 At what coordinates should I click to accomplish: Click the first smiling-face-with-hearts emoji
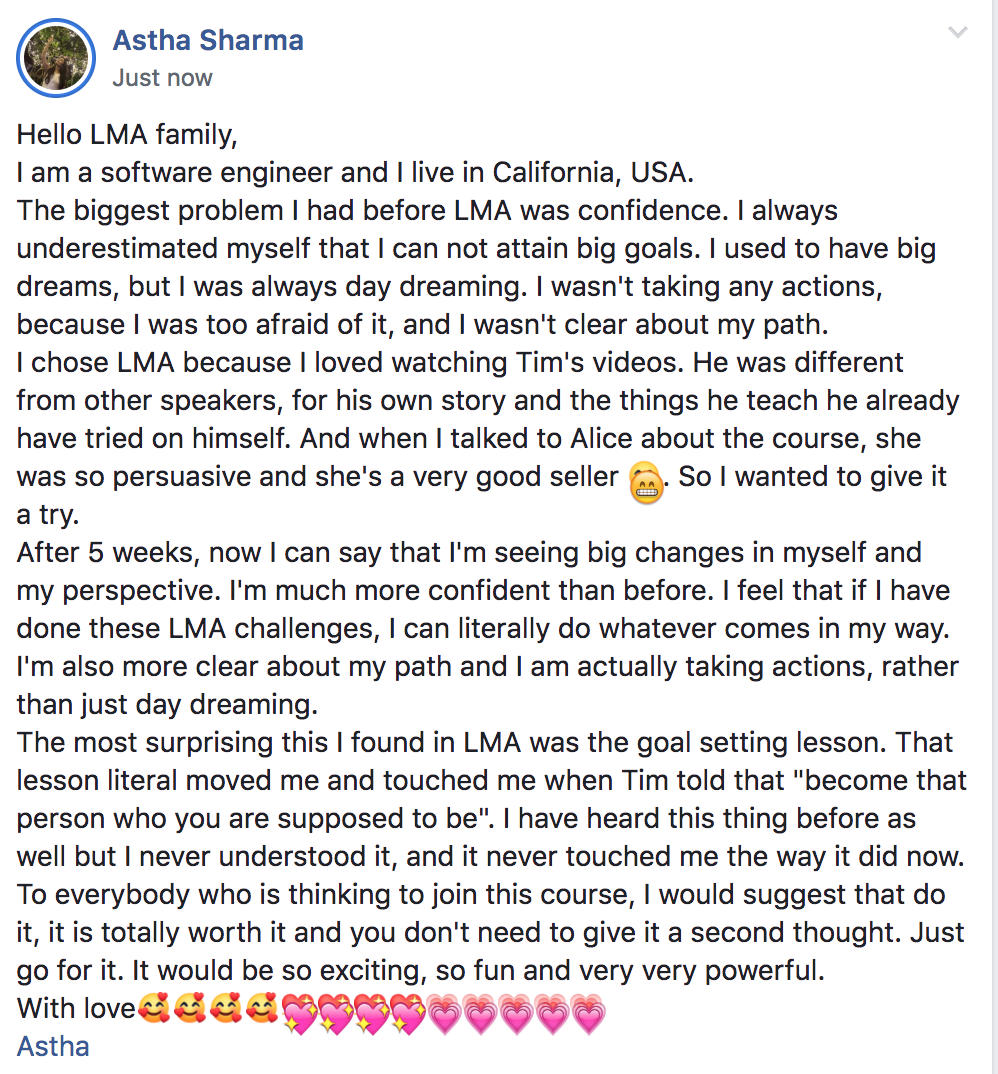(153, 1010)
